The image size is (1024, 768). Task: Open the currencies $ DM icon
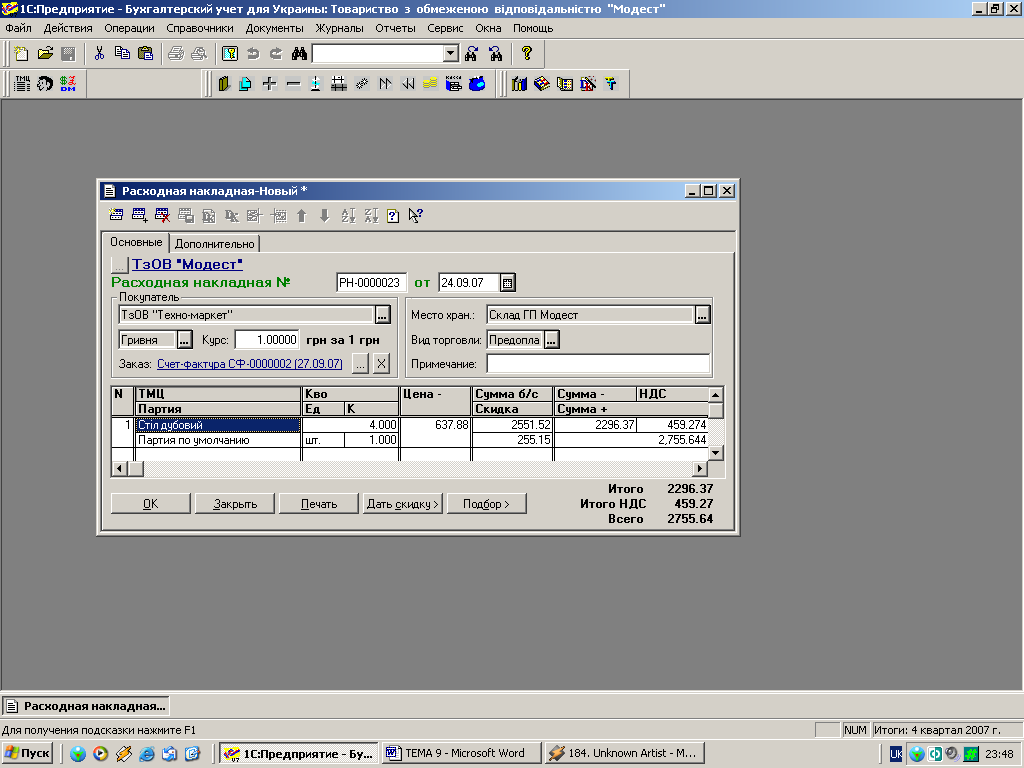[68, 84]
